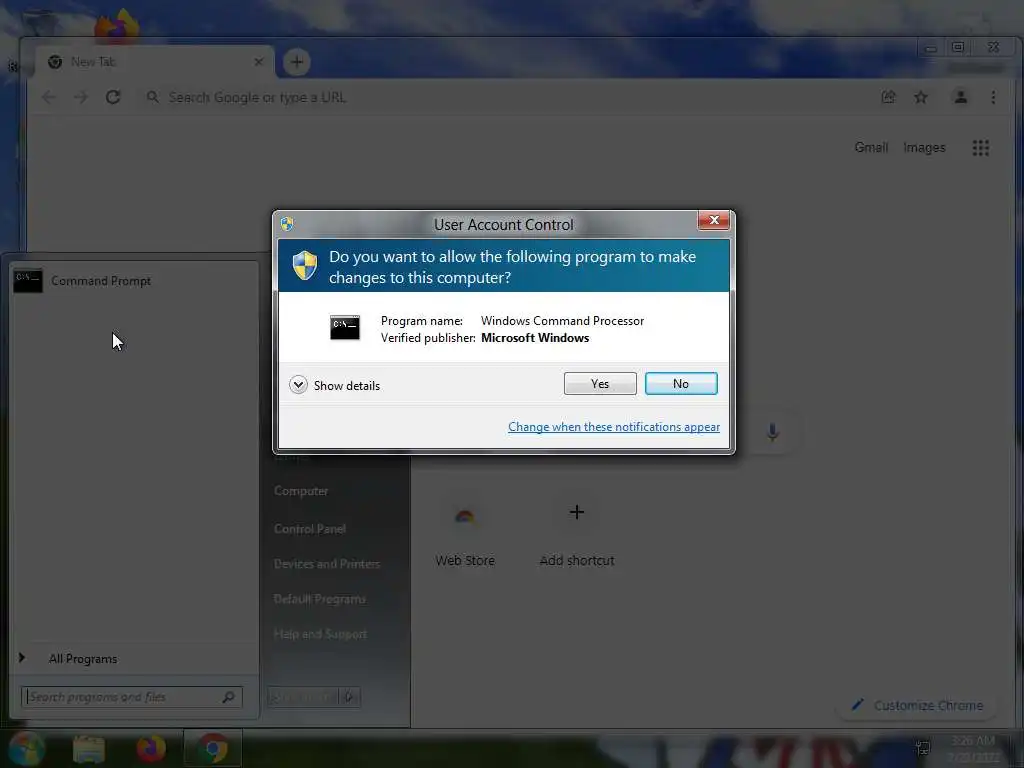Open the Google apps grid
The width and height of the screenshot is (1024, 768).
click(x=980, y=148)
